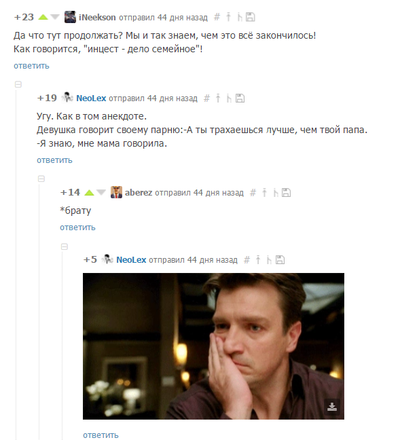Downvote iNeekson's comment with gray arrow
This screenshot has height=440, width=400.
[x=54, y=17]
